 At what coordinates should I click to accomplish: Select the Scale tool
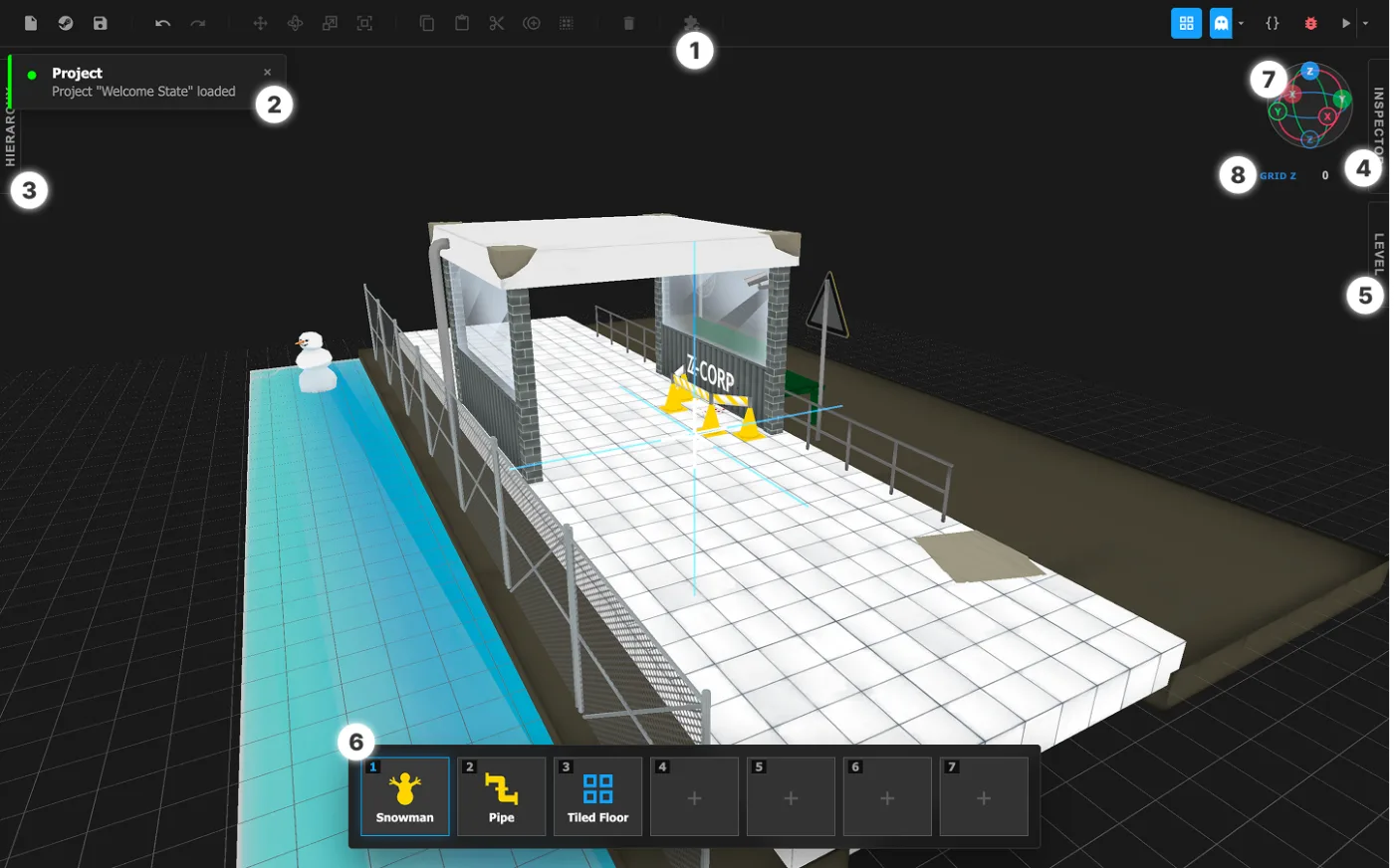pyautogui.click(x=331, y=23)
